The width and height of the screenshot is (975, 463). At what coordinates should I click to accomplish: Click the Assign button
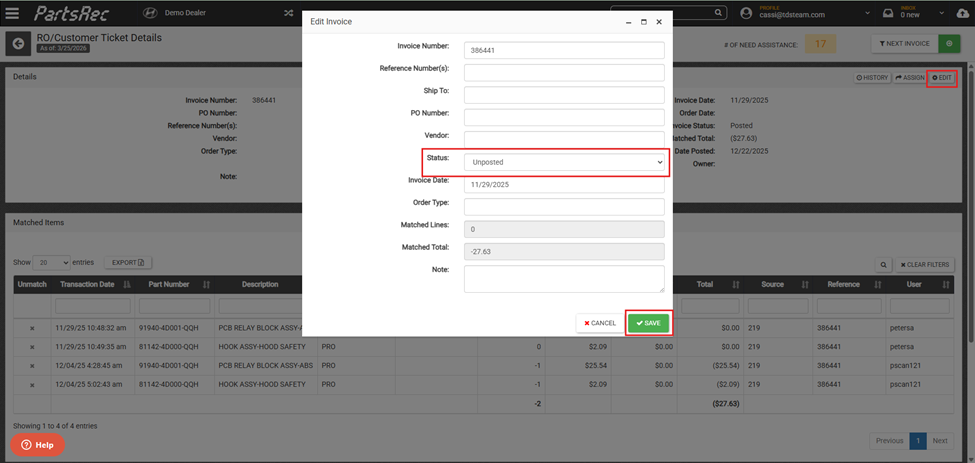coord(909,78)
